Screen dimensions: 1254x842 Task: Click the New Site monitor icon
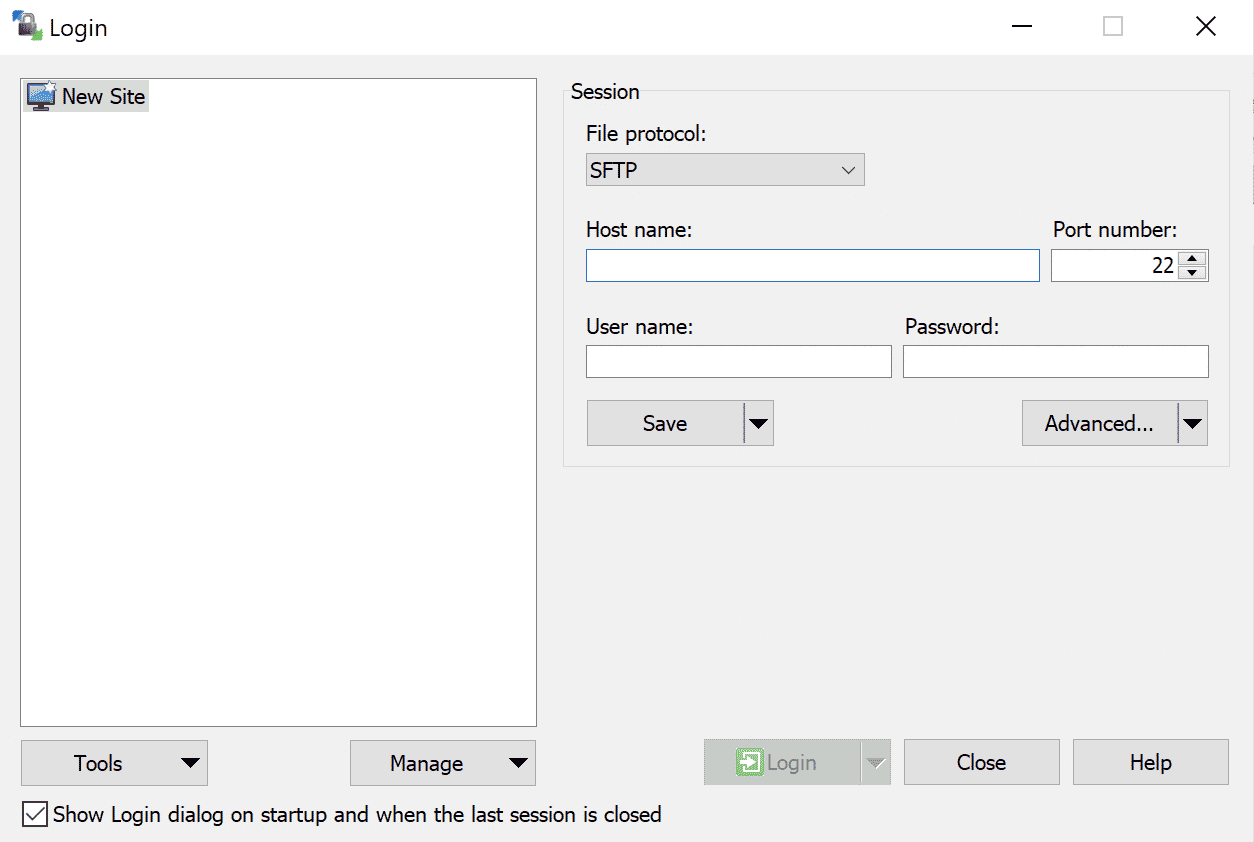click(x=41, y=96)
